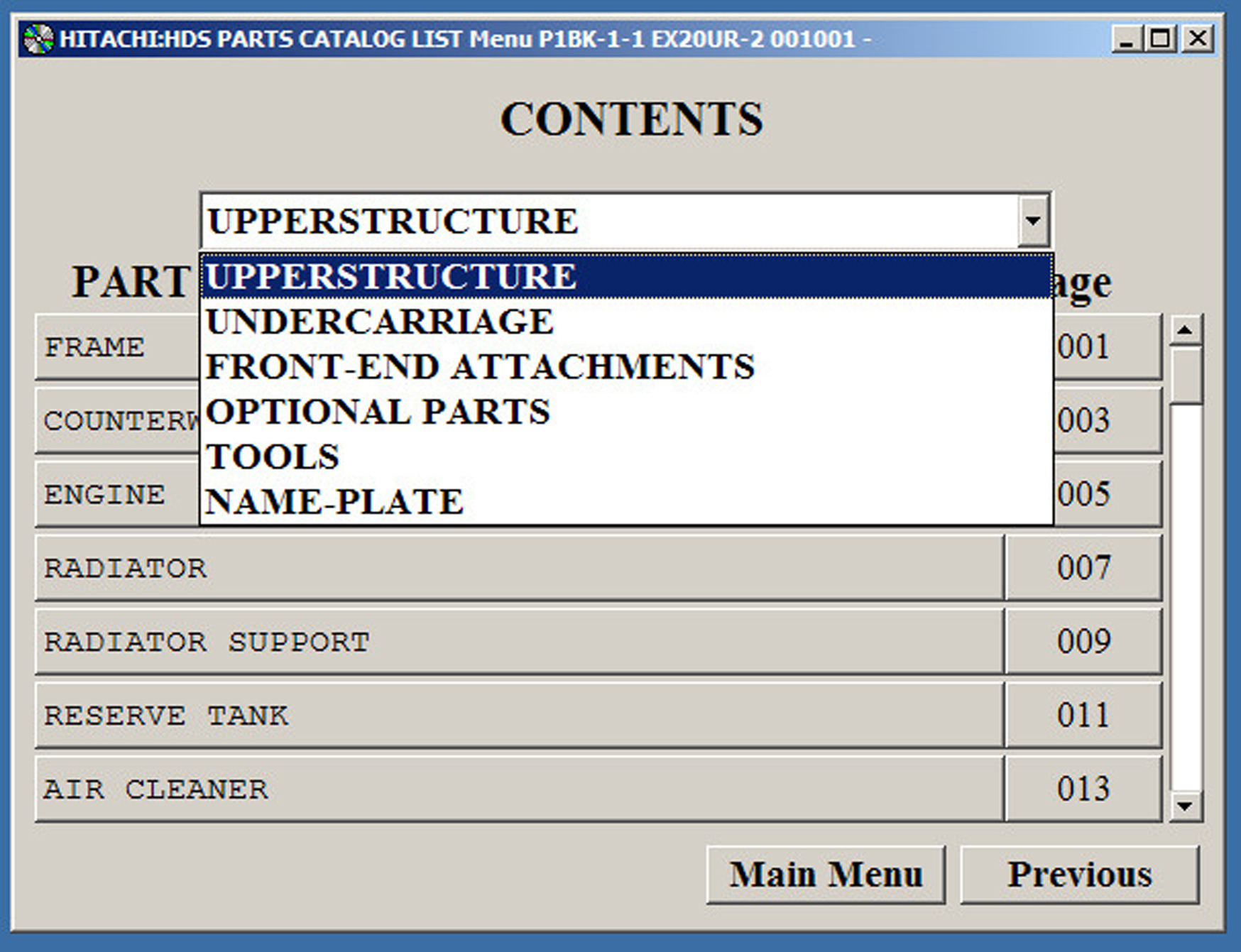Viewport: 1241px width, 952px height.
Task: Go to page 007 button
Action: (x=1083, y=568)
